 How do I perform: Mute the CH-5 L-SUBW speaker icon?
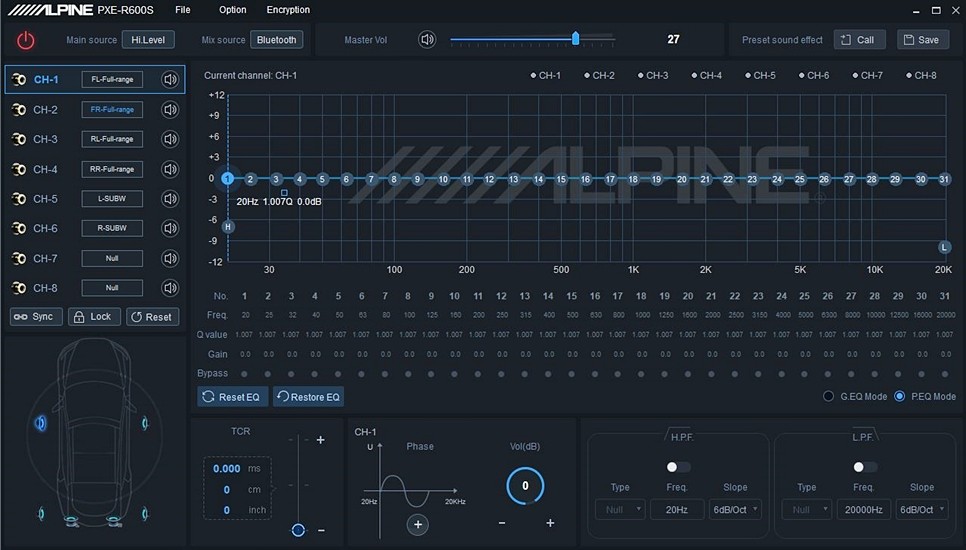170,199
